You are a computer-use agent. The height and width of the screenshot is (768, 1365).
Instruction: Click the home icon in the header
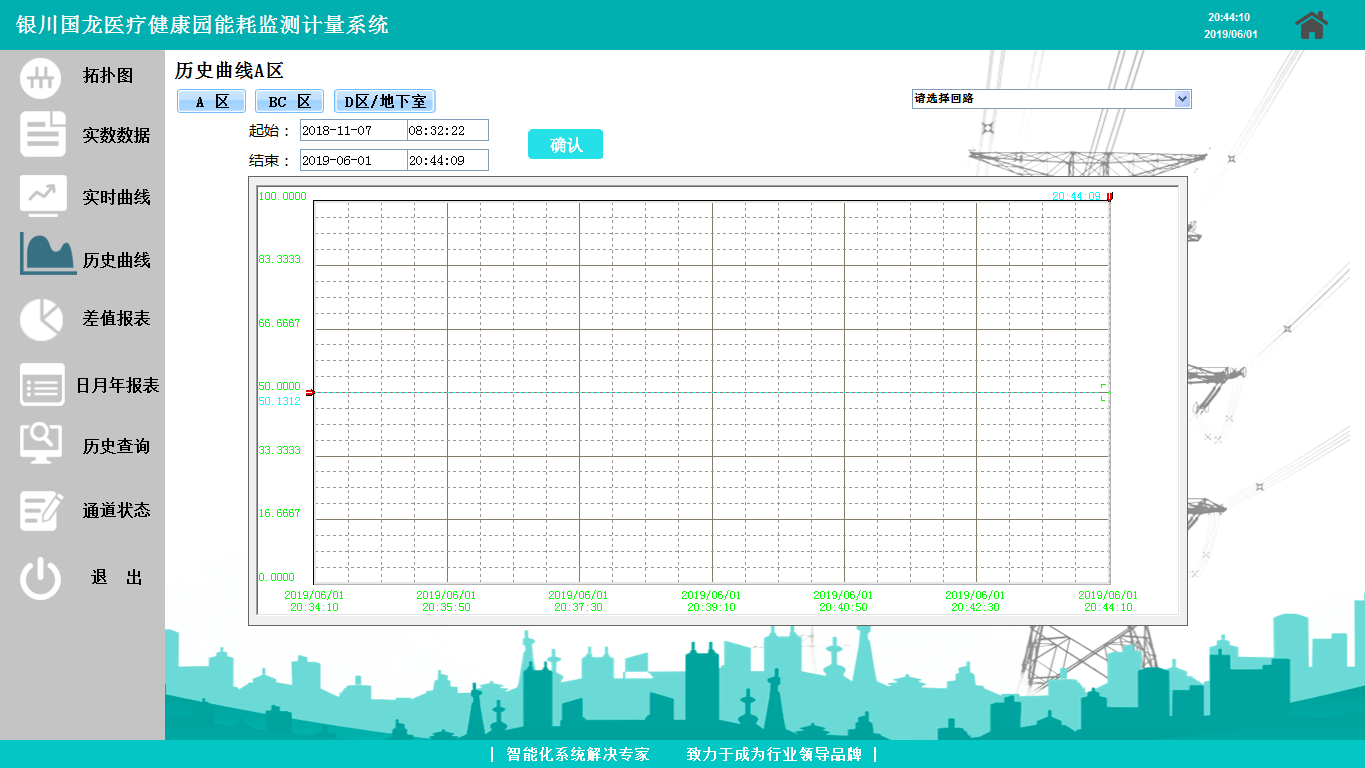1311,25
